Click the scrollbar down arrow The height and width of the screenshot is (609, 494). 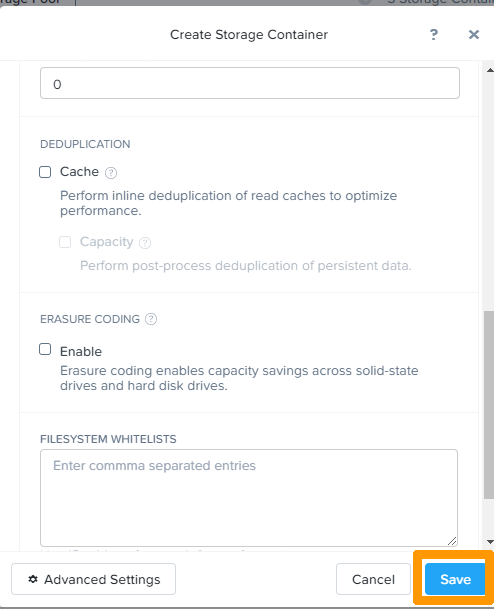tap(490, 542)
